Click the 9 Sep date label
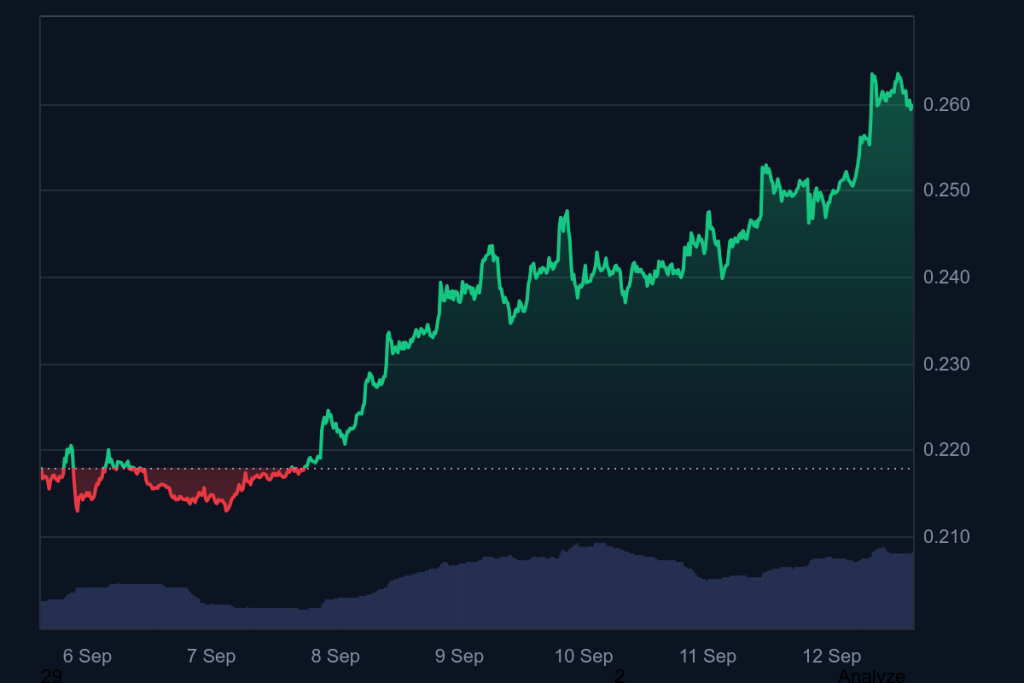 coord(459,657)
